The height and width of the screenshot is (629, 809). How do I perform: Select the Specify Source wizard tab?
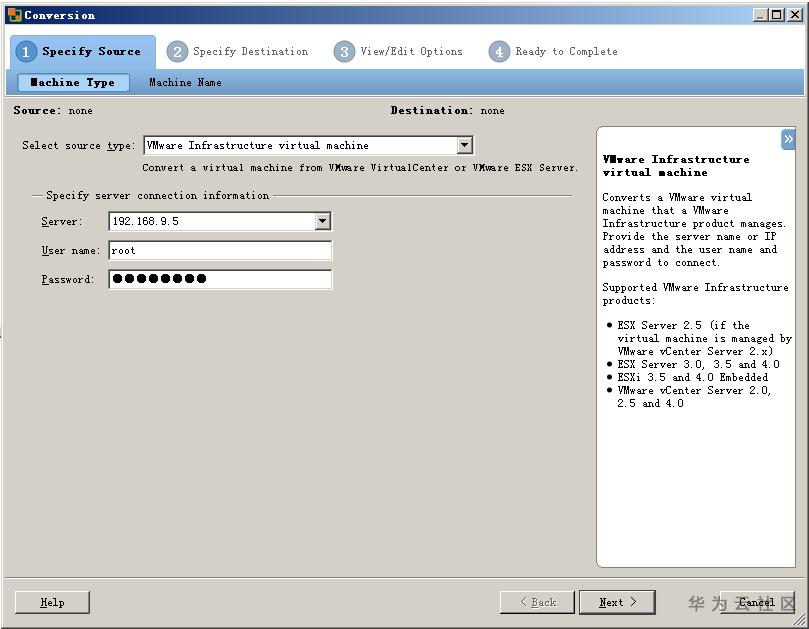pyautogui.click(x=83, y=52)
